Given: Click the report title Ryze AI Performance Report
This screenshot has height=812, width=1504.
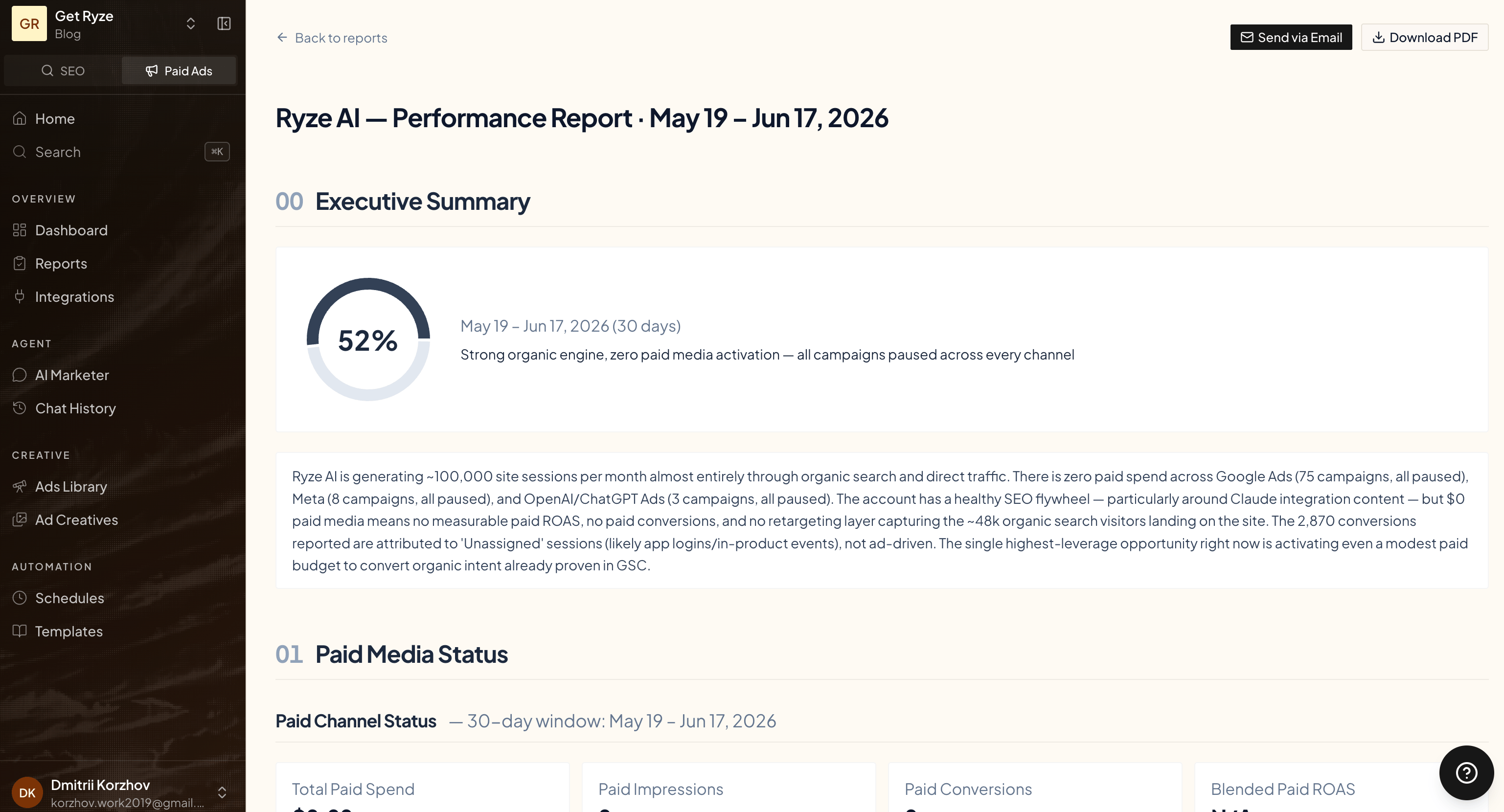Looking at the screenshot, I should pyautogui.click(x=582, y=118).
